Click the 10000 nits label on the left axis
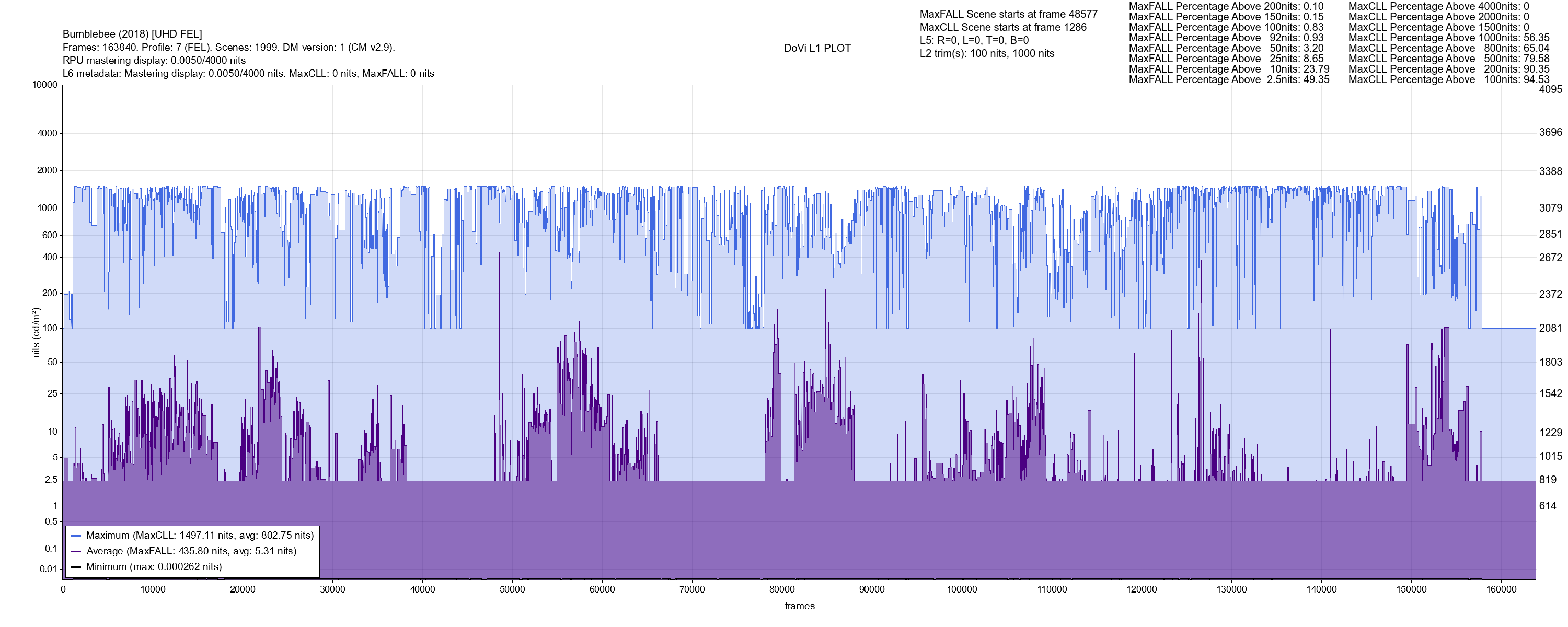1568x627 pixels. [44, 85]
